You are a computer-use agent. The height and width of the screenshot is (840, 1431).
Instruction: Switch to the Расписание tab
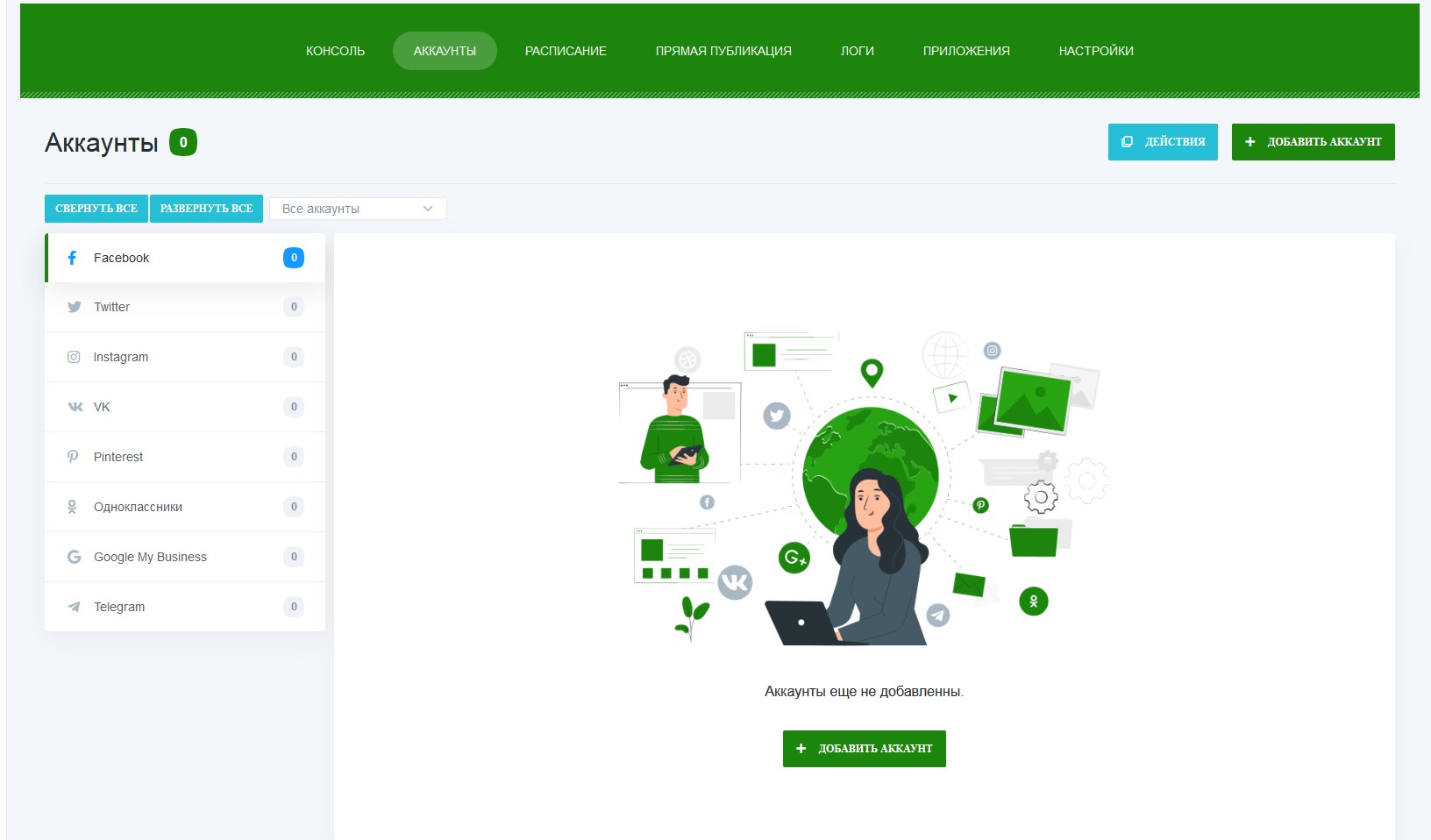point(566,51)
